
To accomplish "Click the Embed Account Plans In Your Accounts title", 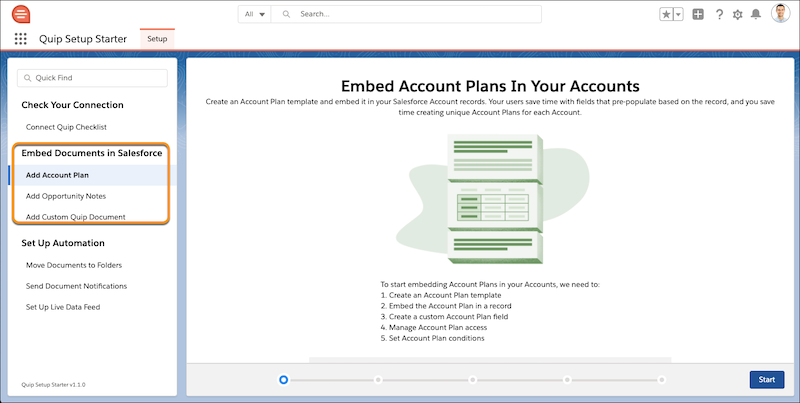I will click(490, 85).
